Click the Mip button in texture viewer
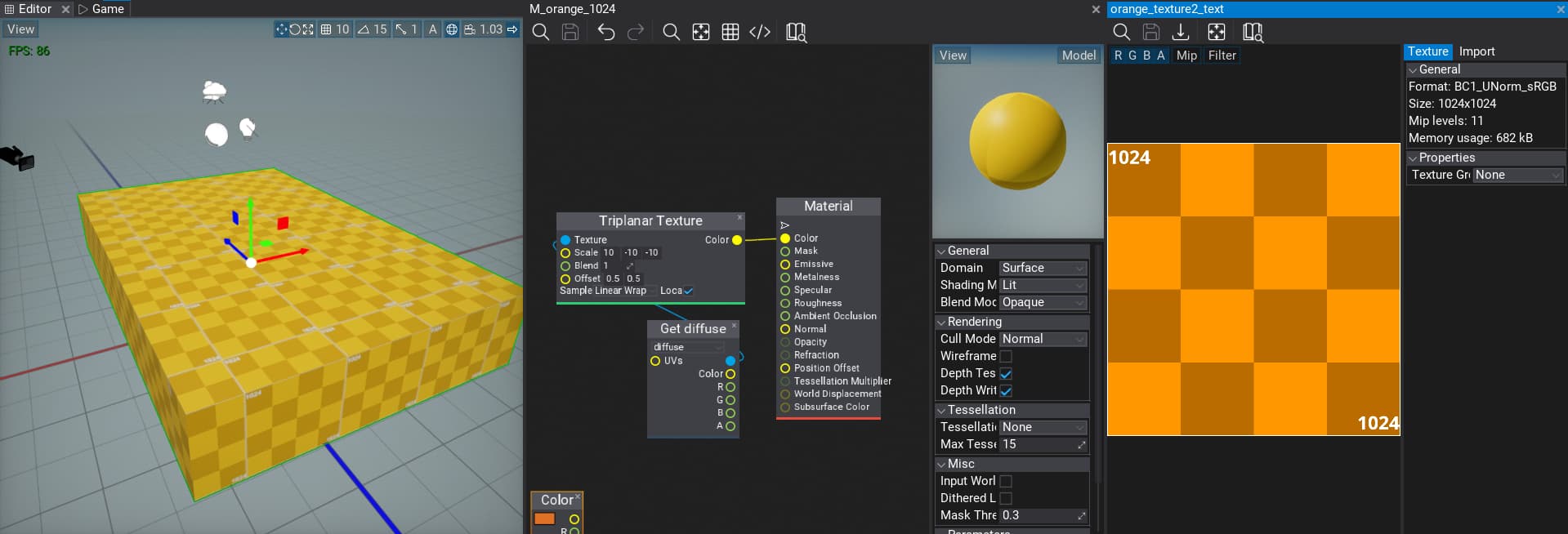Image resolution: width=1568 pixels, height=534 pixels. [1186, 56]
